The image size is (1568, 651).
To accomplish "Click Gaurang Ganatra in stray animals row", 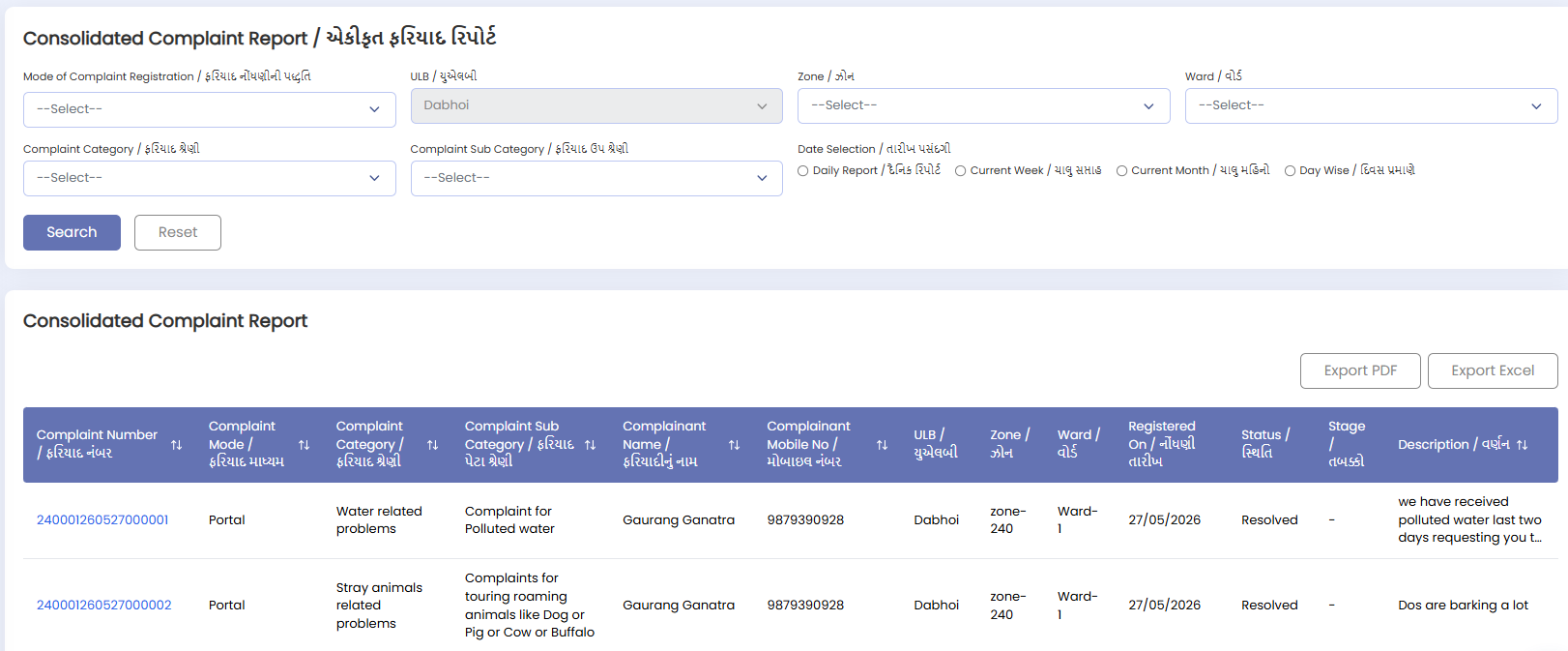I will coord(679,606).
